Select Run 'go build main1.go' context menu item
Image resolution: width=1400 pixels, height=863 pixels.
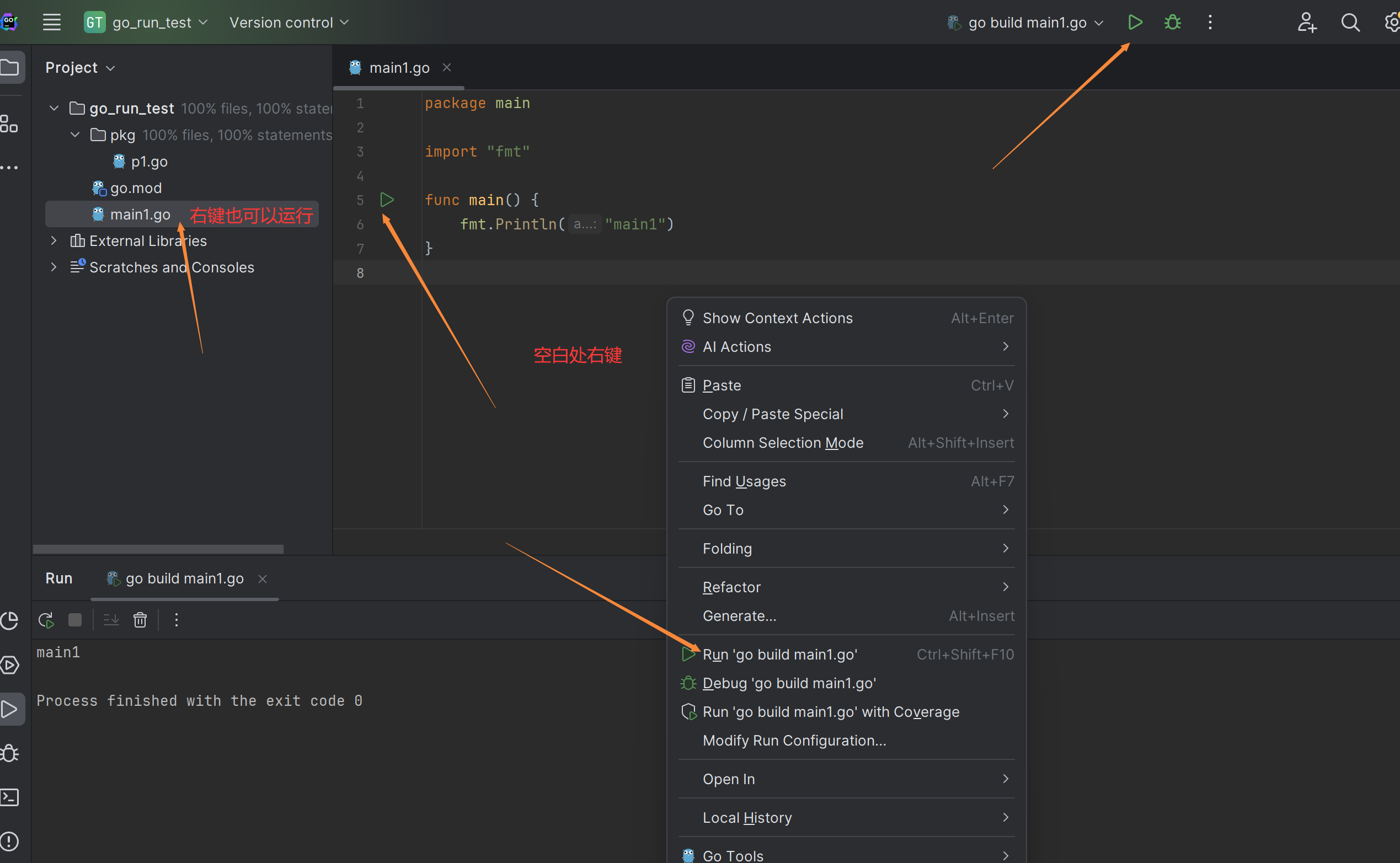779,655
